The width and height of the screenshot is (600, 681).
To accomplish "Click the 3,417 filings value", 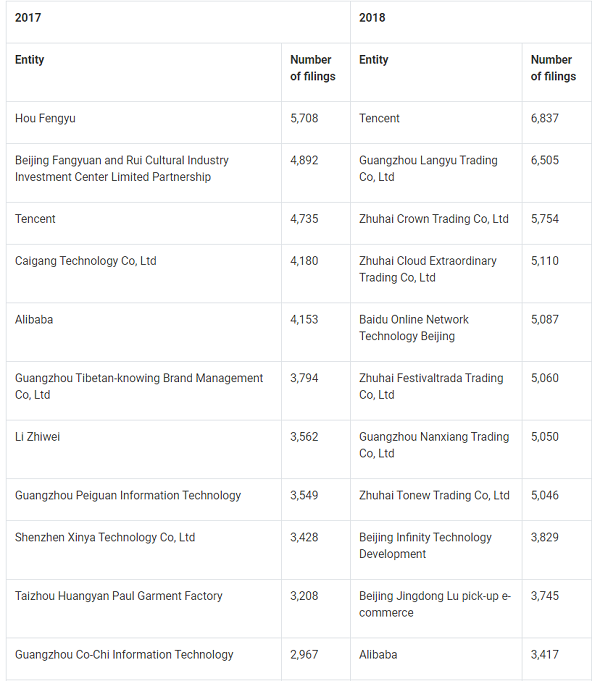I will click(545, 655).
